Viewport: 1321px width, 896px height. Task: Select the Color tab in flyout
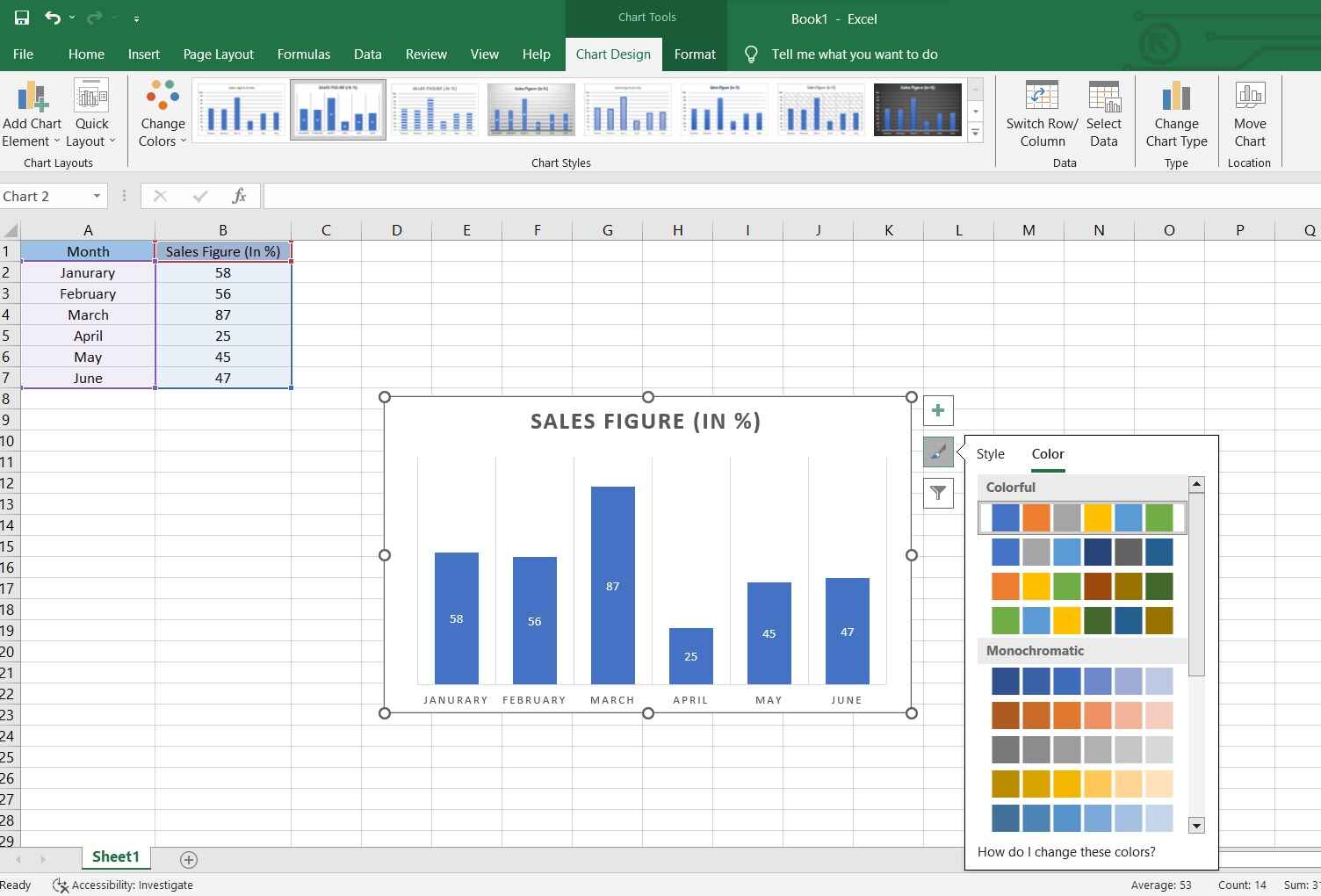pos(1048,454)
